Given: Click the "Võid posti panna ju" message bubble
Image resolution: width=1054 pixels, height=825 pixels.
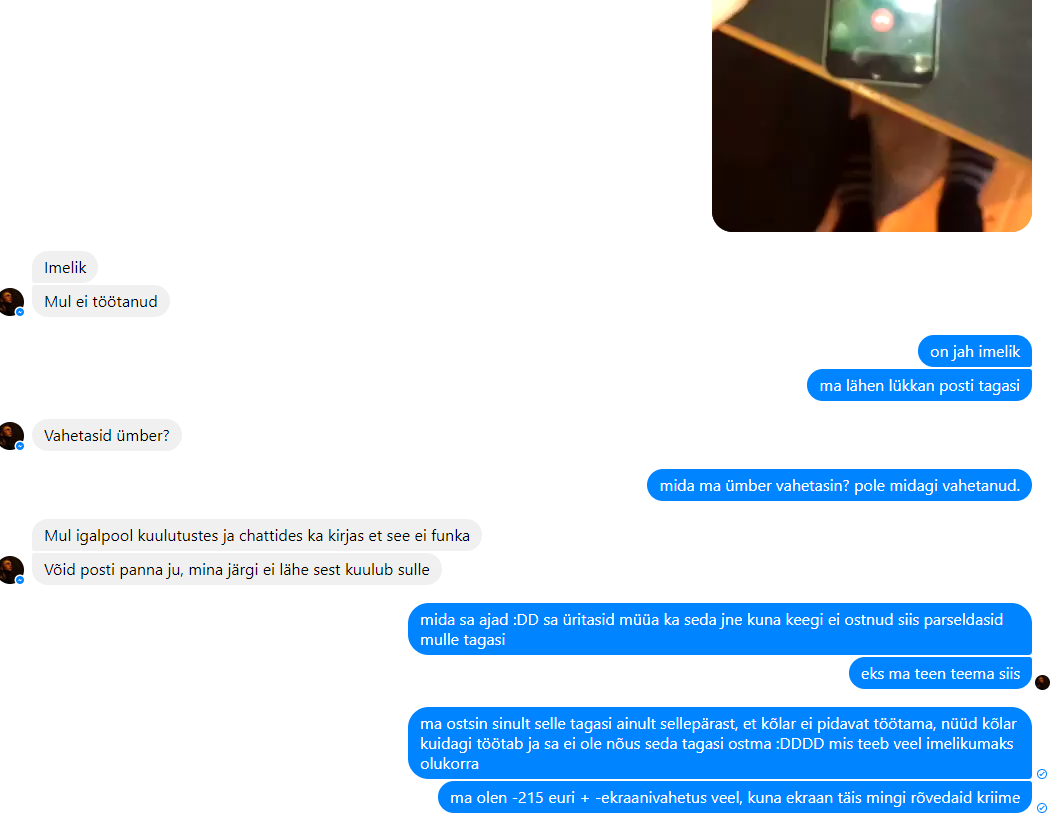Looking at the screenshot, I should pyautogui.click(x=237, y=569).
